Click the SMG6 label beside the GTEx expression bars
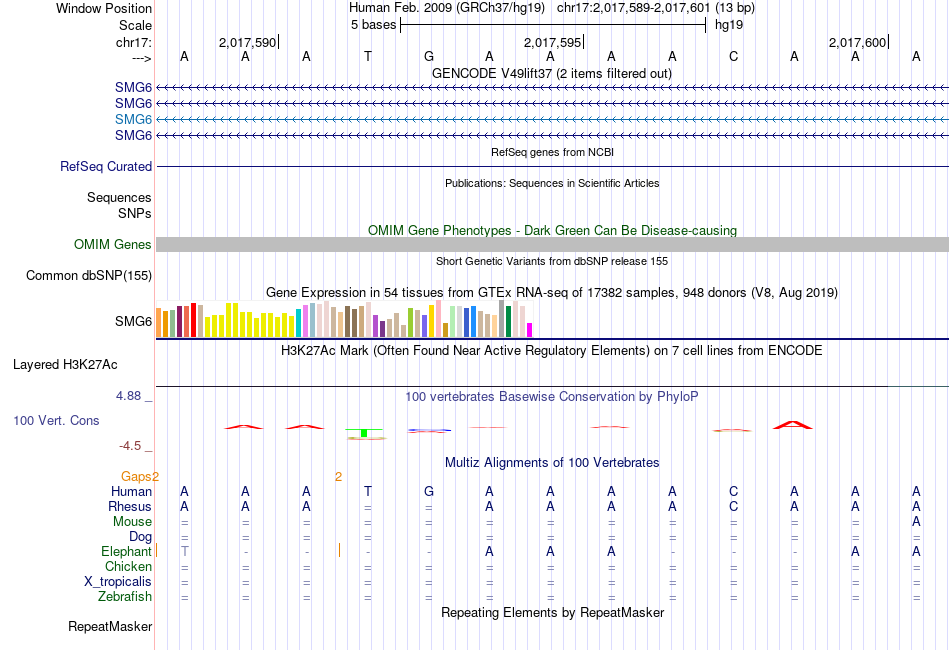950x650 pixels. pos(133,321)
